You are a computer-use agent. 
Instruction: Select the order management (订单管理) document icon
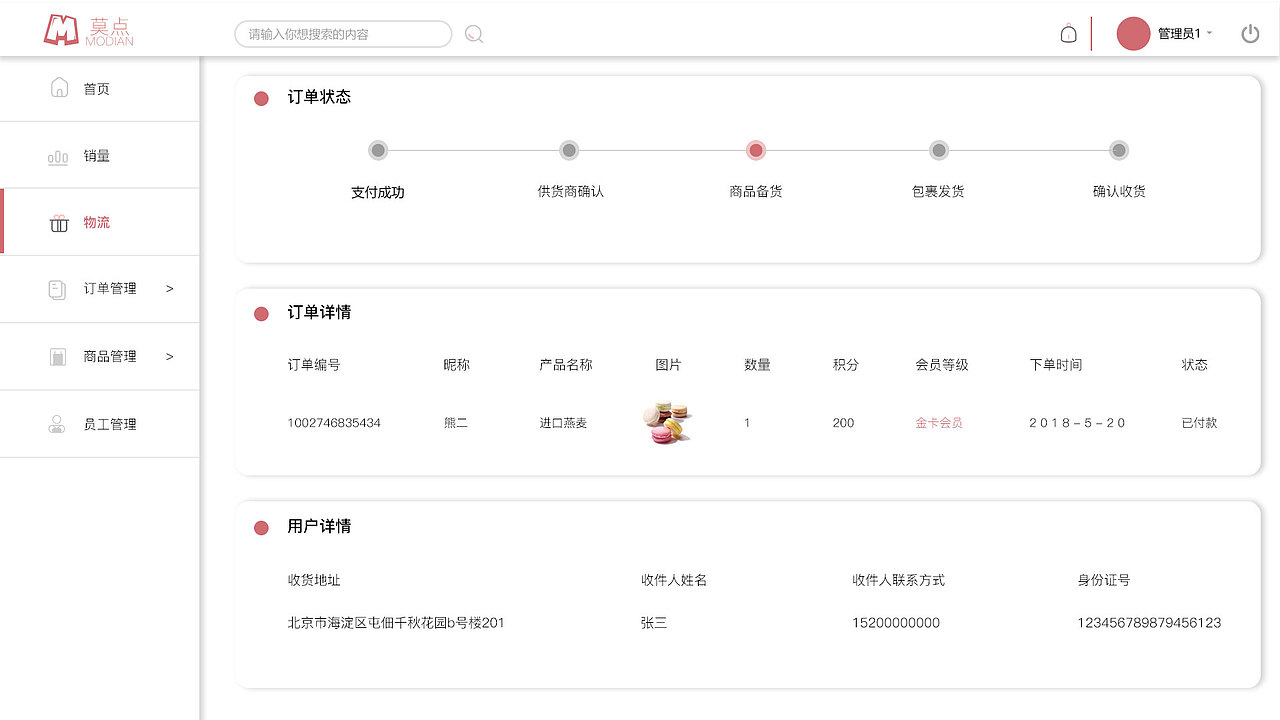(x=58, y=289)
